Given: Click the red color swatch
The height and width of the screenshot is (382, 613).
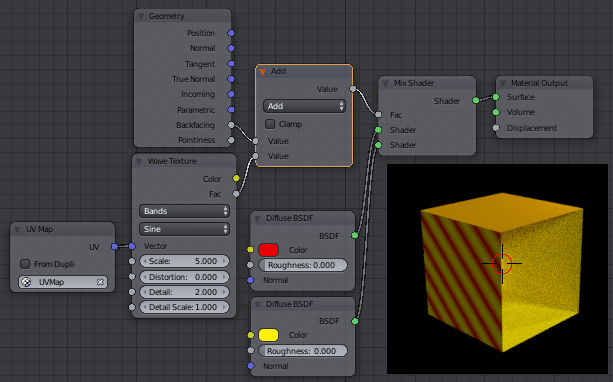Looking at the screenshot, I should point(269,250).
